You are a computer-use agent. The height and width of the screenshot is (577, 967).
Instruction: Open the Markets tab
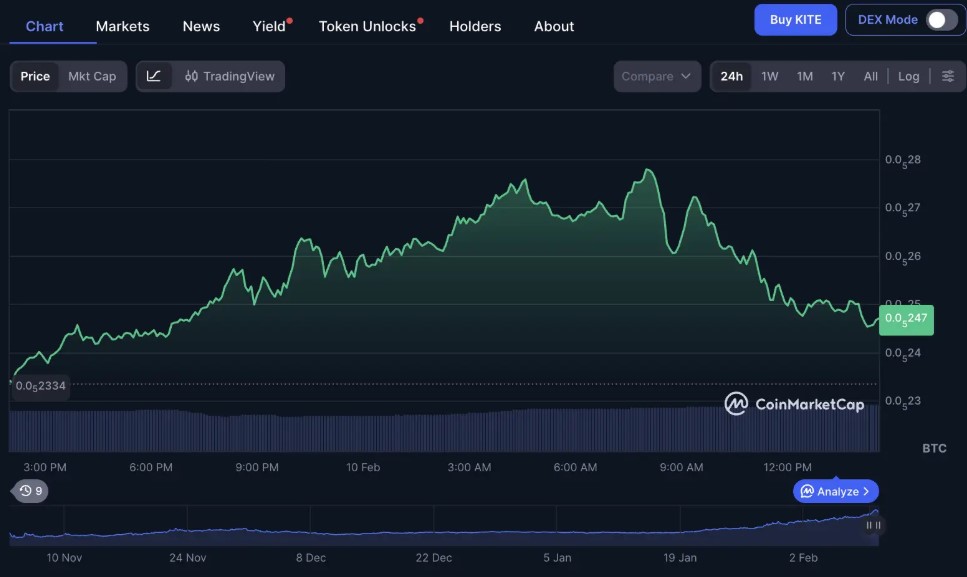pyautogui.click(x=122, y=26)
